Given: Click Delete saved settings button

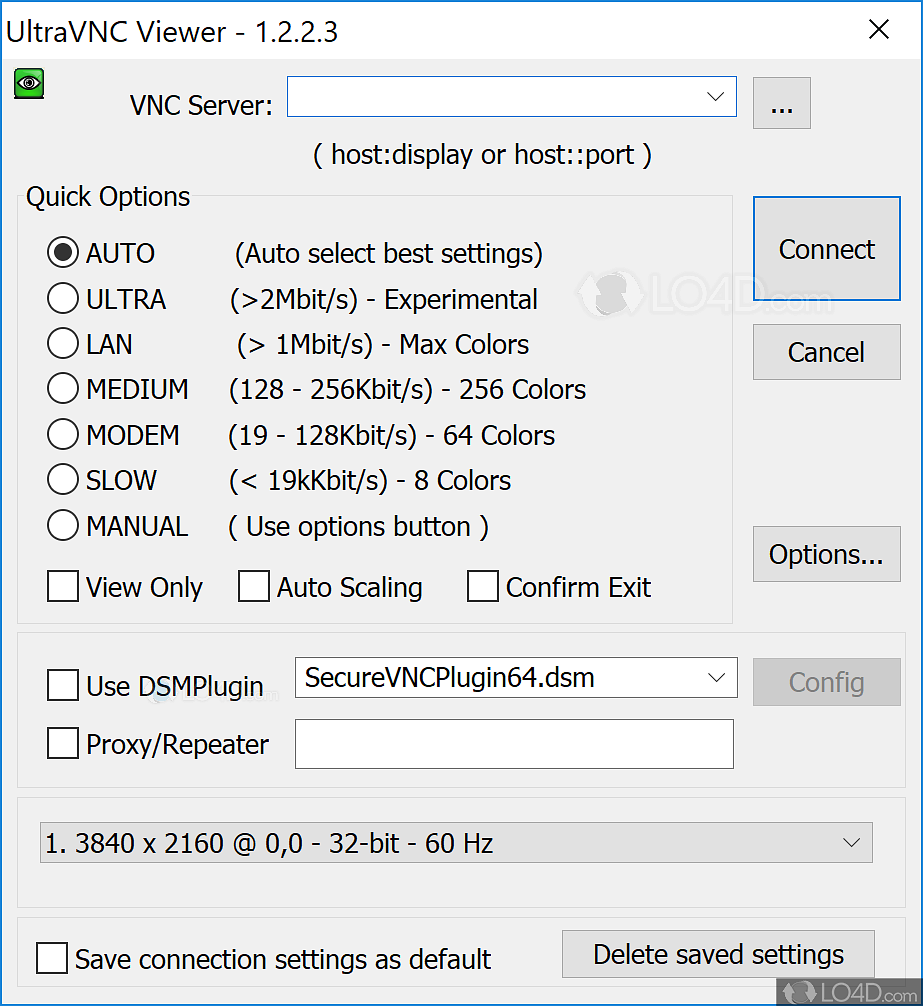Looking at the screenshot, I should (718, 954).
